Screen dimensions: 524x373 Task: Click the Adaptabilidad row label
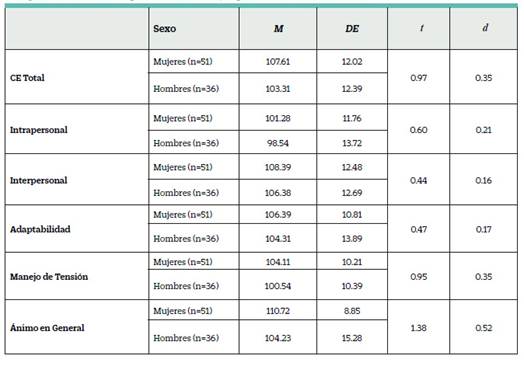(x=40, y=229)
